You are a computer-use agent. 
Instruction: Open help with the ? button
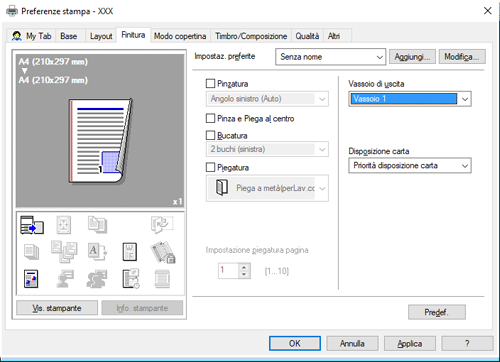(x=467, y=343)
